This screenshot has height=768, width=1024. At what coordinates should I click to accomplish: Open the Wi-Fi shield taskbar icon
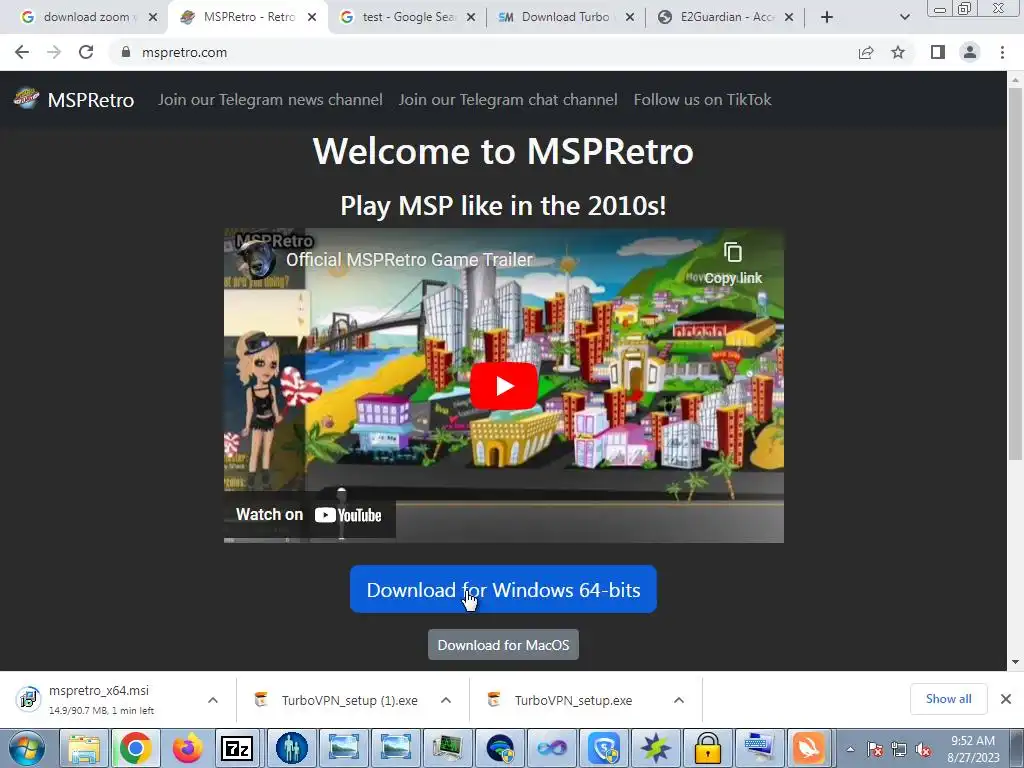click(500, 748)
